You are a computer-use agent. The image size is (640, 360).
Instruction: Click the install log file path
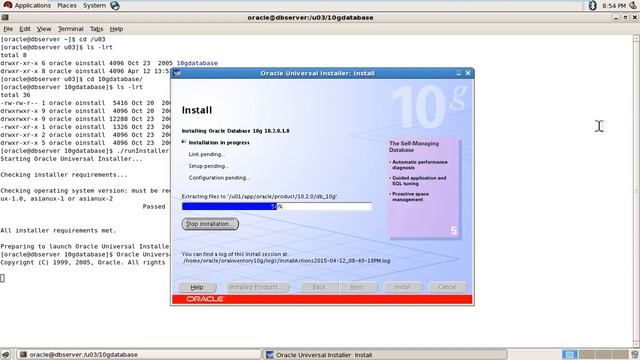(x=287, y=260)
